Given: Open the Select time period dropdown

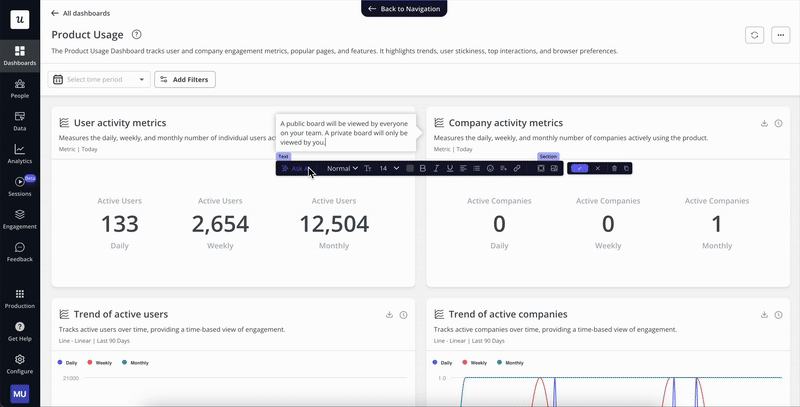Looking at the screenshot, I should 99,79.
